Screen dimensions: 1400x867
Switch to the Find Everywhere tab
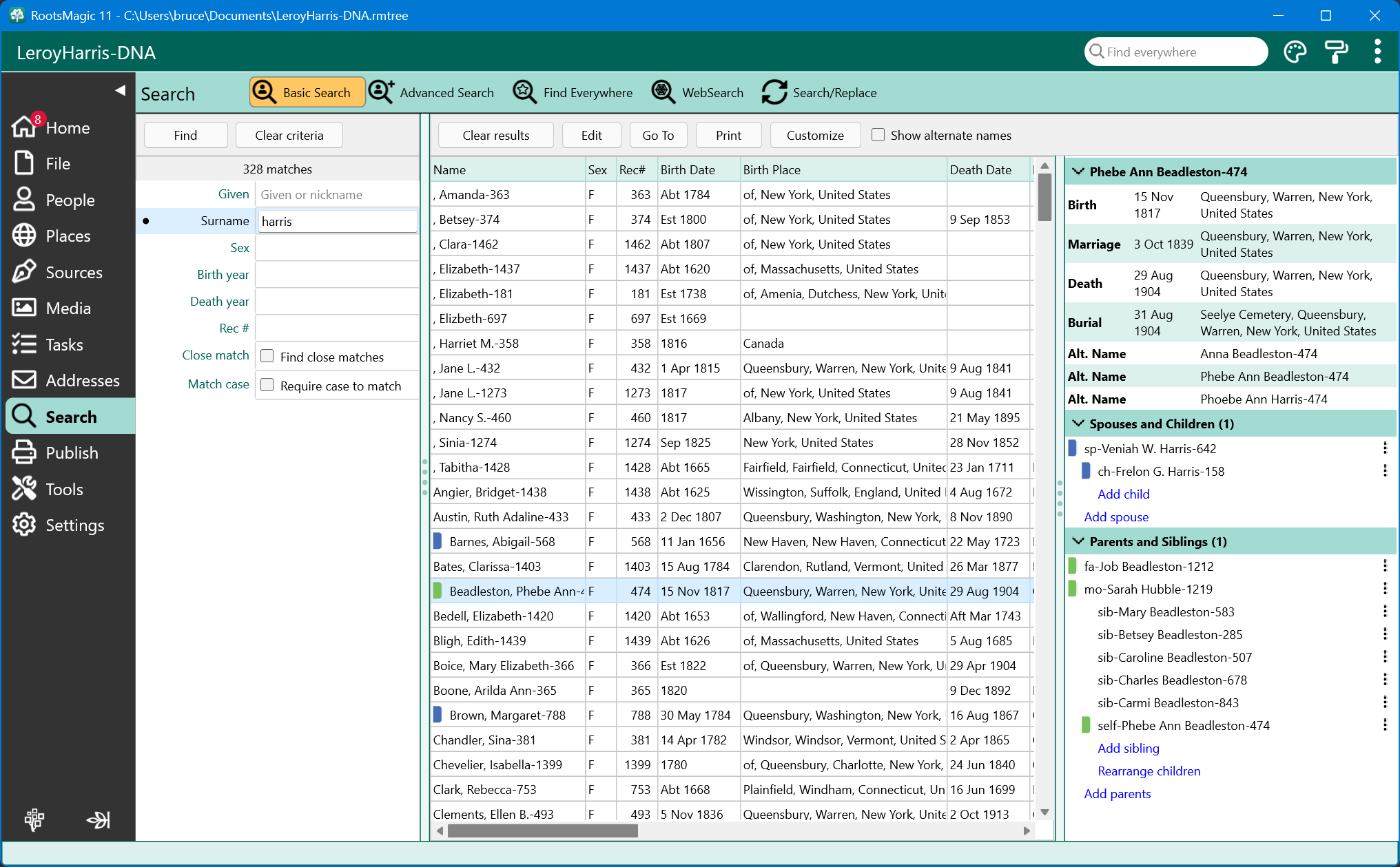click(573, 92)
